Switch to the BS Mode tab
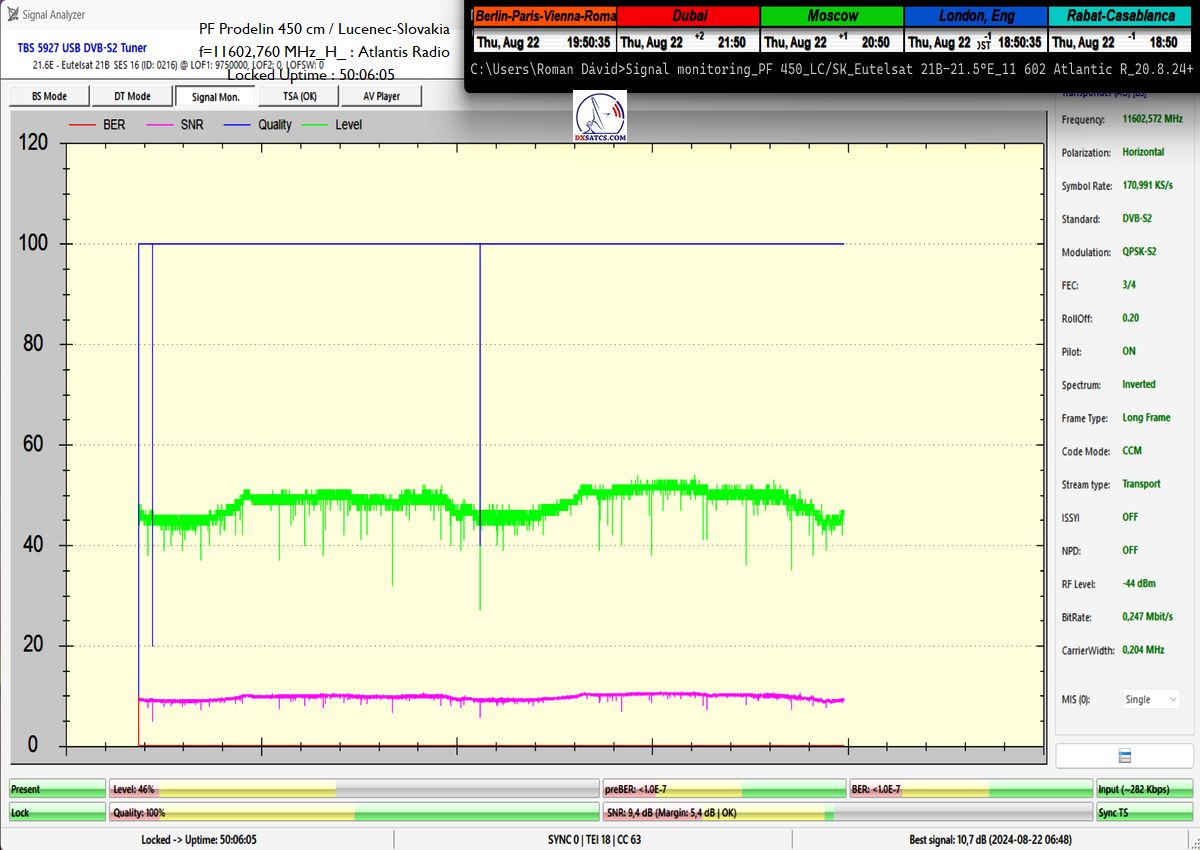This screenshot has width=1200, height=850. coord(49,96)
